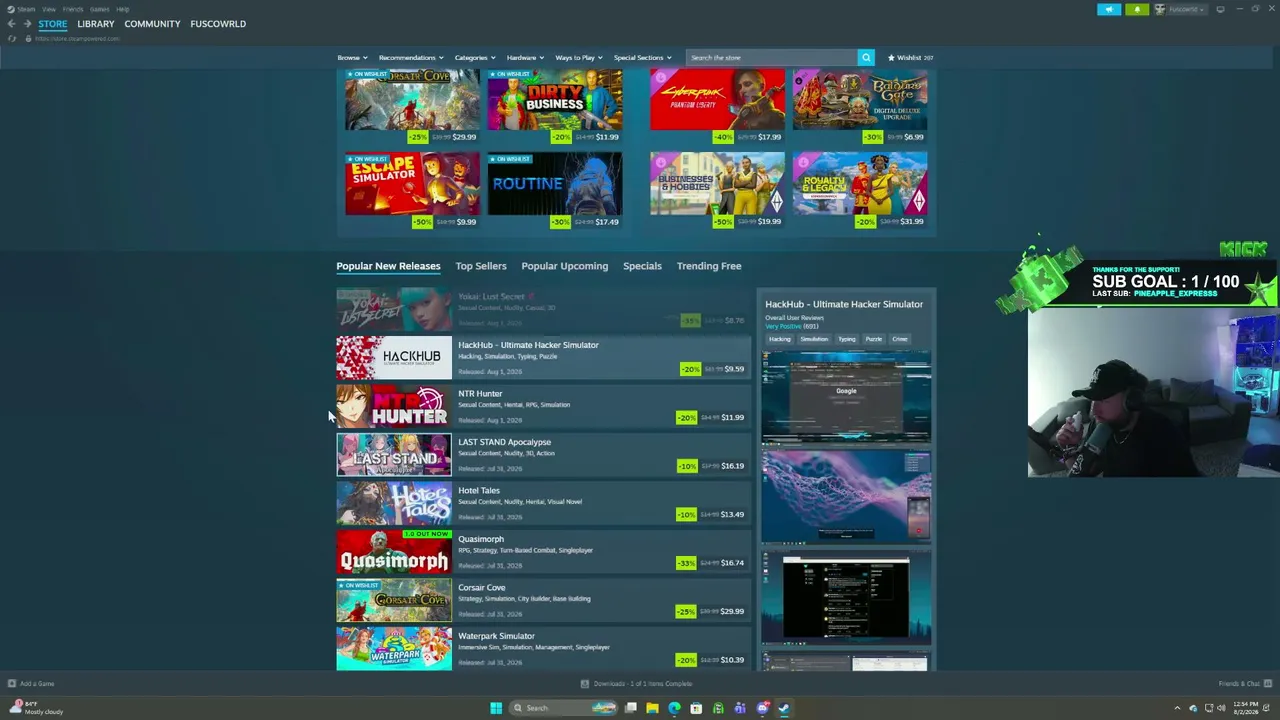Open the Browse dropdown menu
This screenshot has height=720, width=1280.
coord(352,58)
